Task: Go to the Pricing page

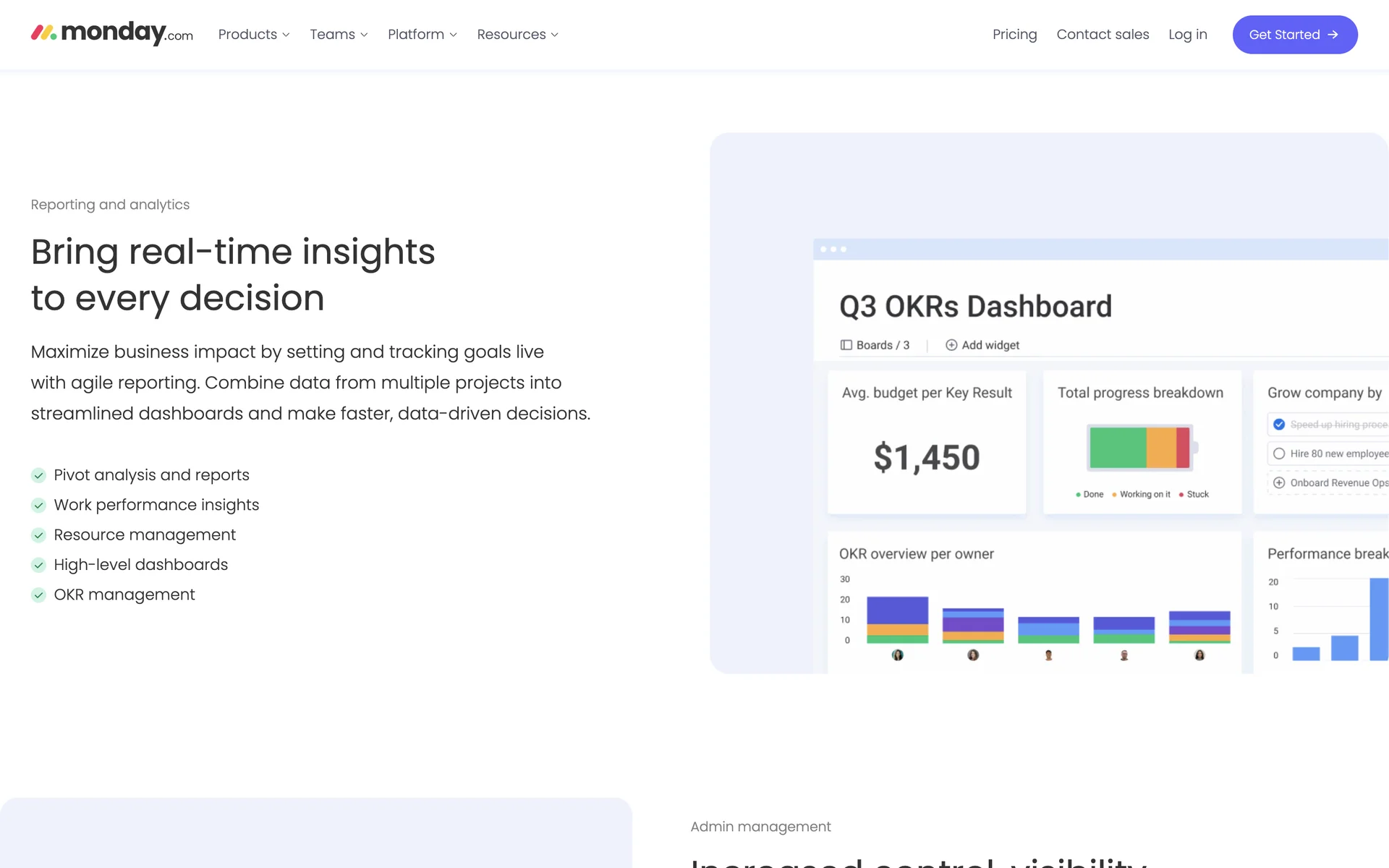Action: pyautogui.click(x=1014, y=35)
